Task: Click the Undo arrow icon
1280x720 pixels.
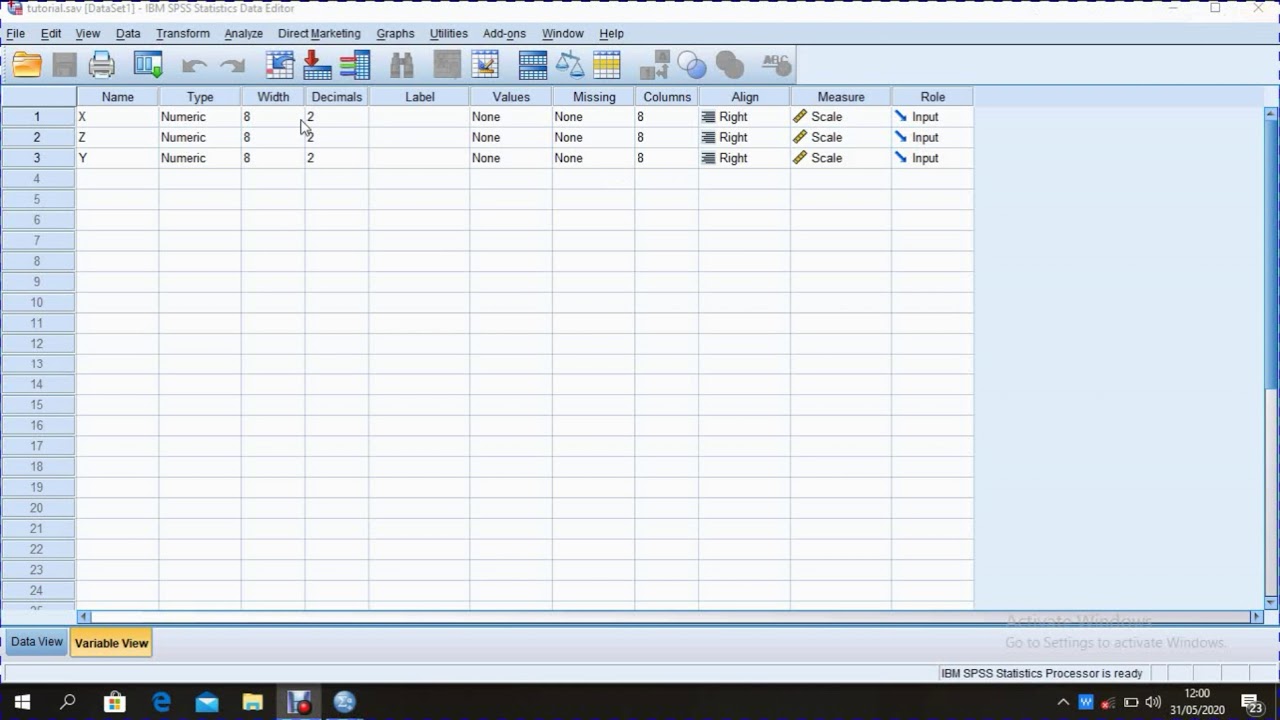Action: coord(194,66)
